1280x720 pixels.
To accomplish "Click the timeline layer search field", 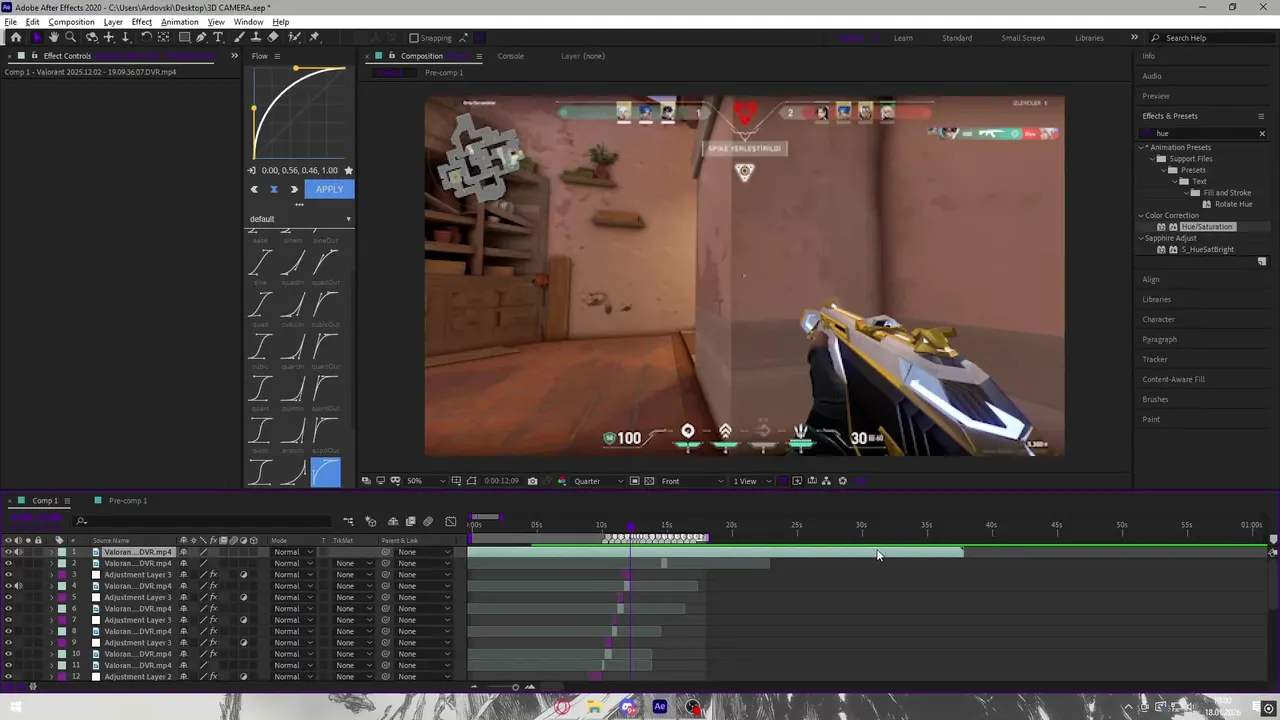I will click(x=205, y=521).
